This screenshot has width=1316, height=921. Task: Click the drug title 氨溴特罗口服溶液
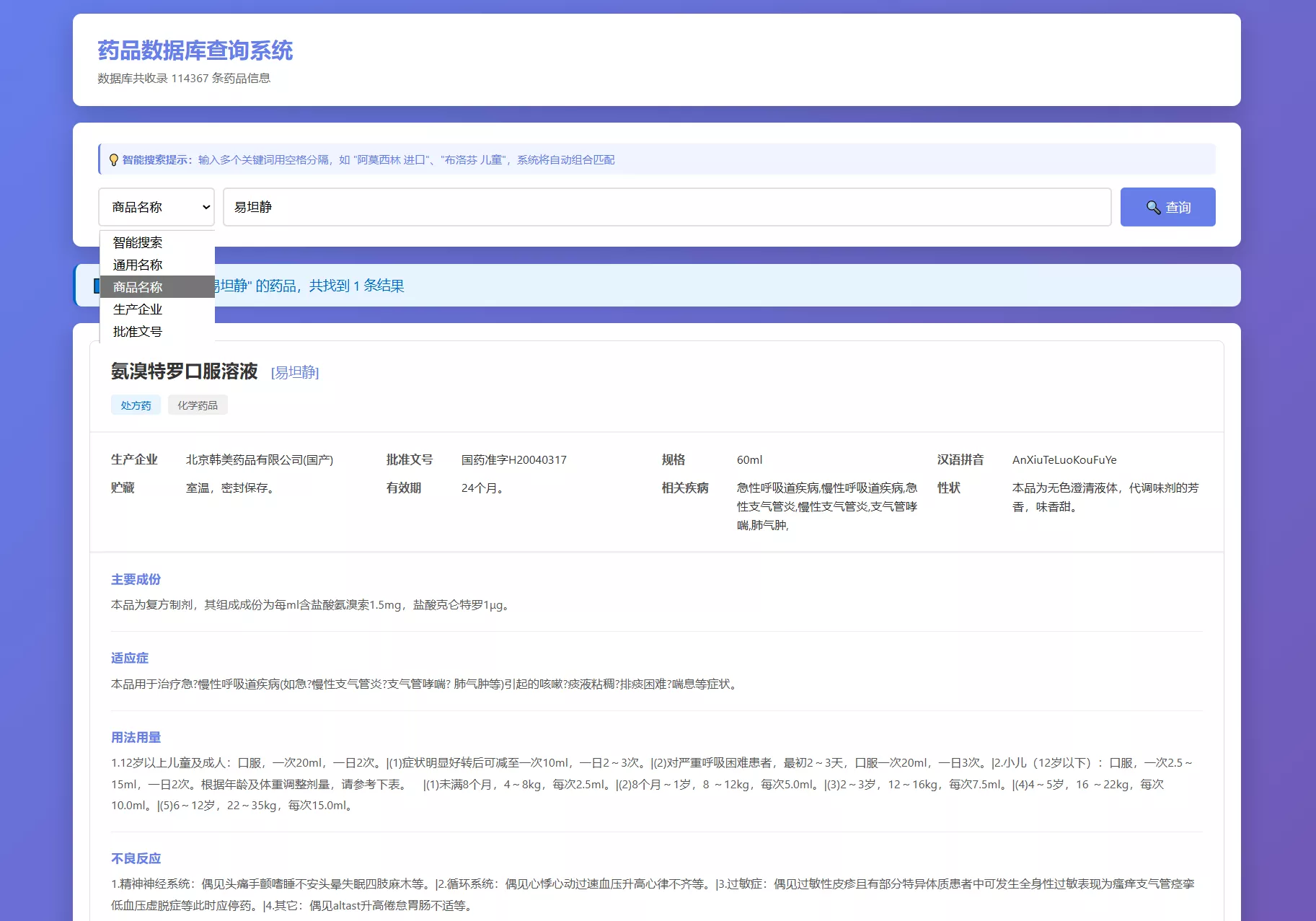coord(182,372)
